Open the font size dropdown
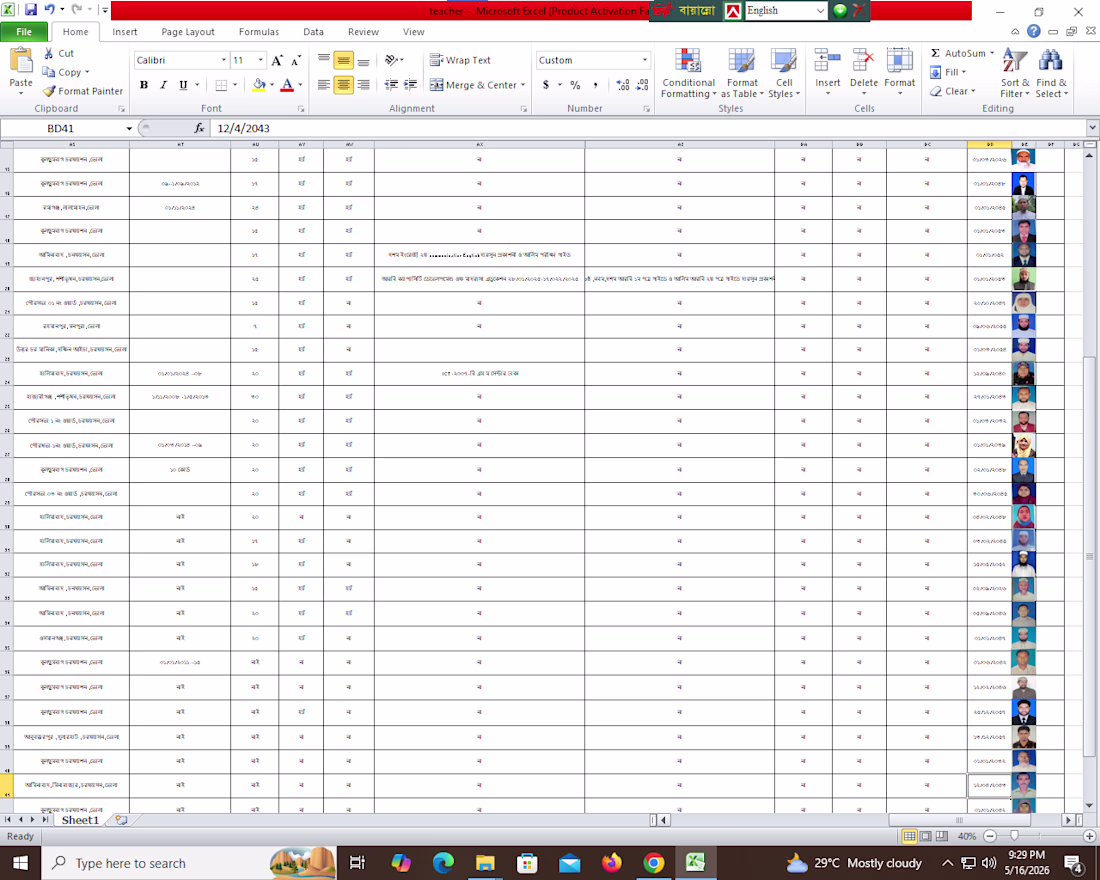Screen dimensions: 1100x880 click(260, 60)
